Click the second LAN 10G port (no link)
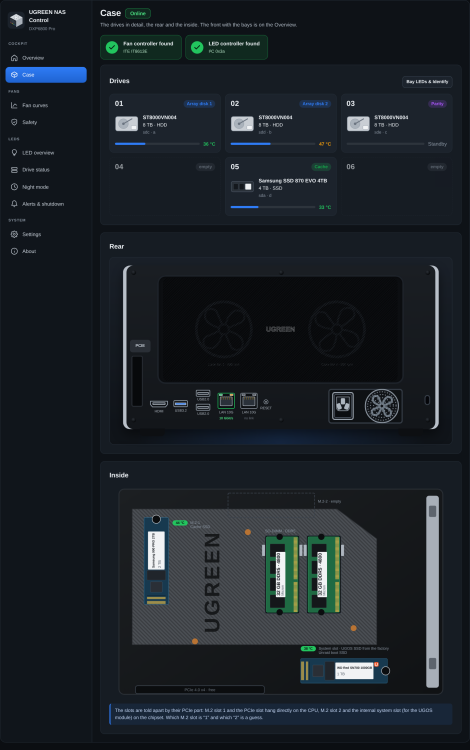Screen dimensions: 470x750 click(x=249, y=400)
